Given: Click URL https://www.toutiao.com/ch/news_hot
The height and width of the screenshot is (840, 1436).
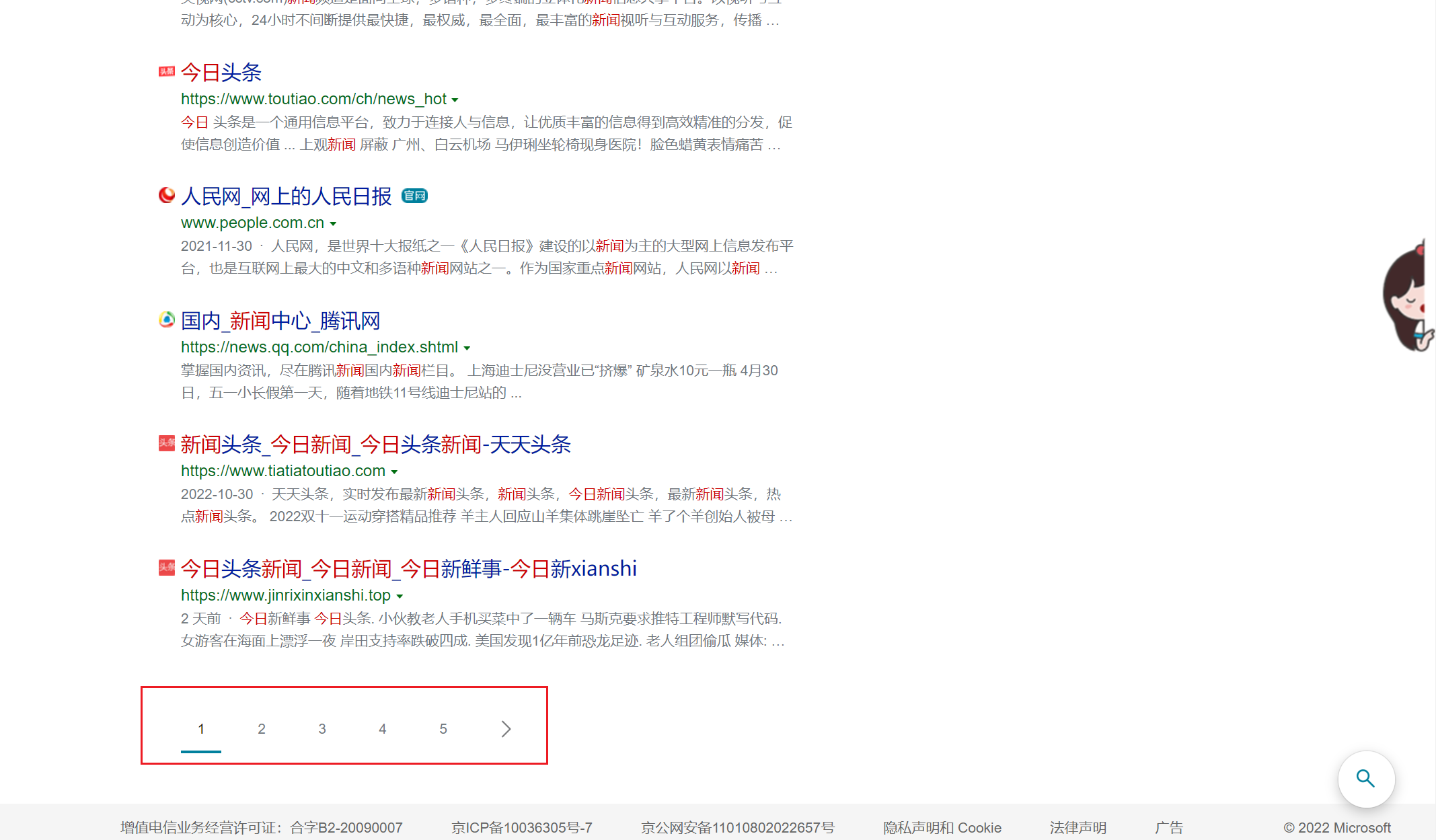Looking at the screenshot, I should [x=313, y=99].
